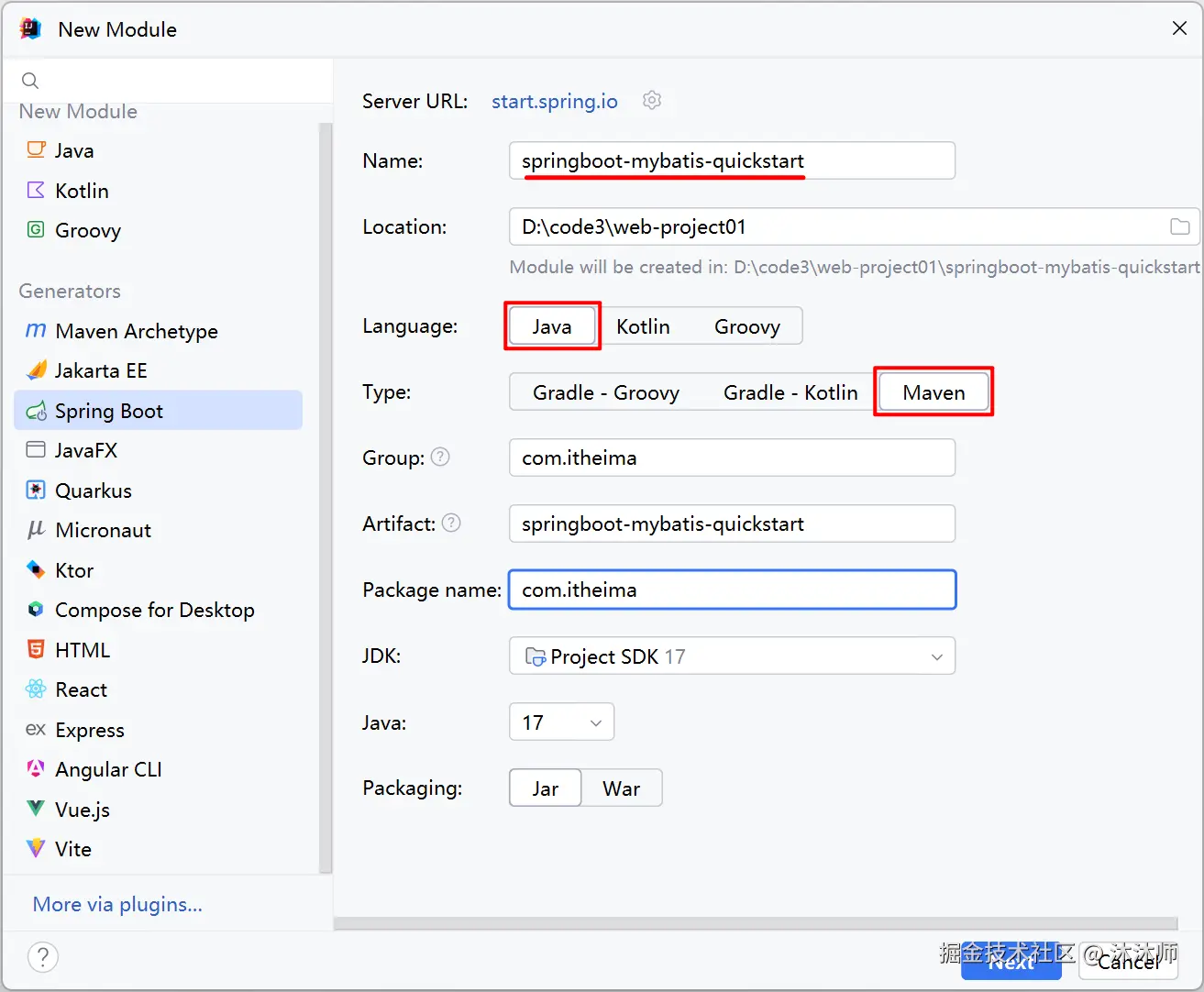1204x992 pixels.
Task: Click the Artifact input field
Action: [x=732, y=524]
